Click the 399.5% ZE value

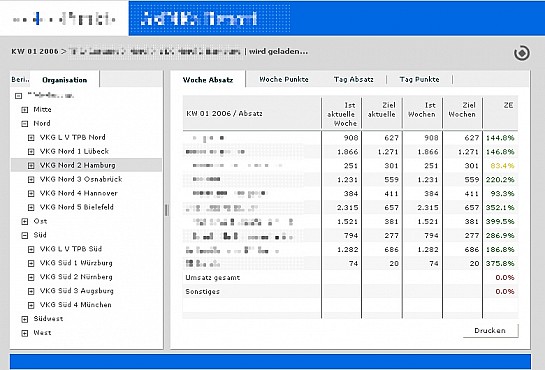[500, 221]
